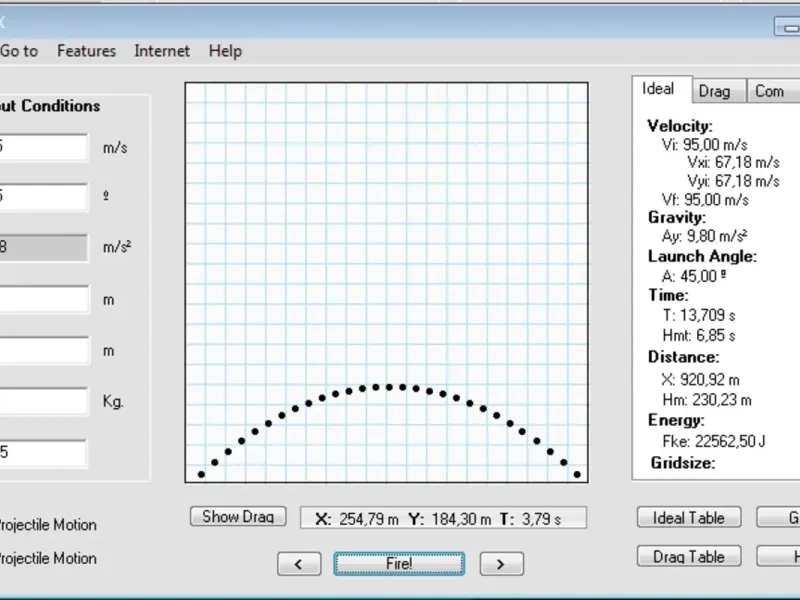Click the Distance: heading
This screenshot has height=600, width=800.
[684, 357]
